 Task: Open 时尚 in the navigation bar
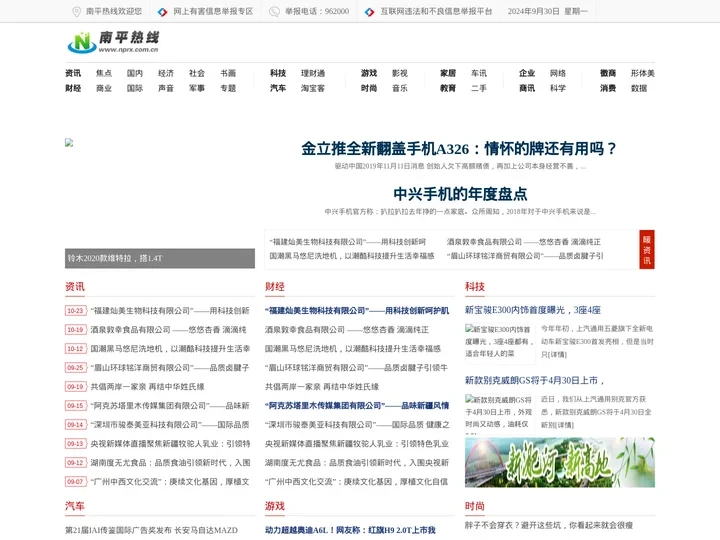369,88
